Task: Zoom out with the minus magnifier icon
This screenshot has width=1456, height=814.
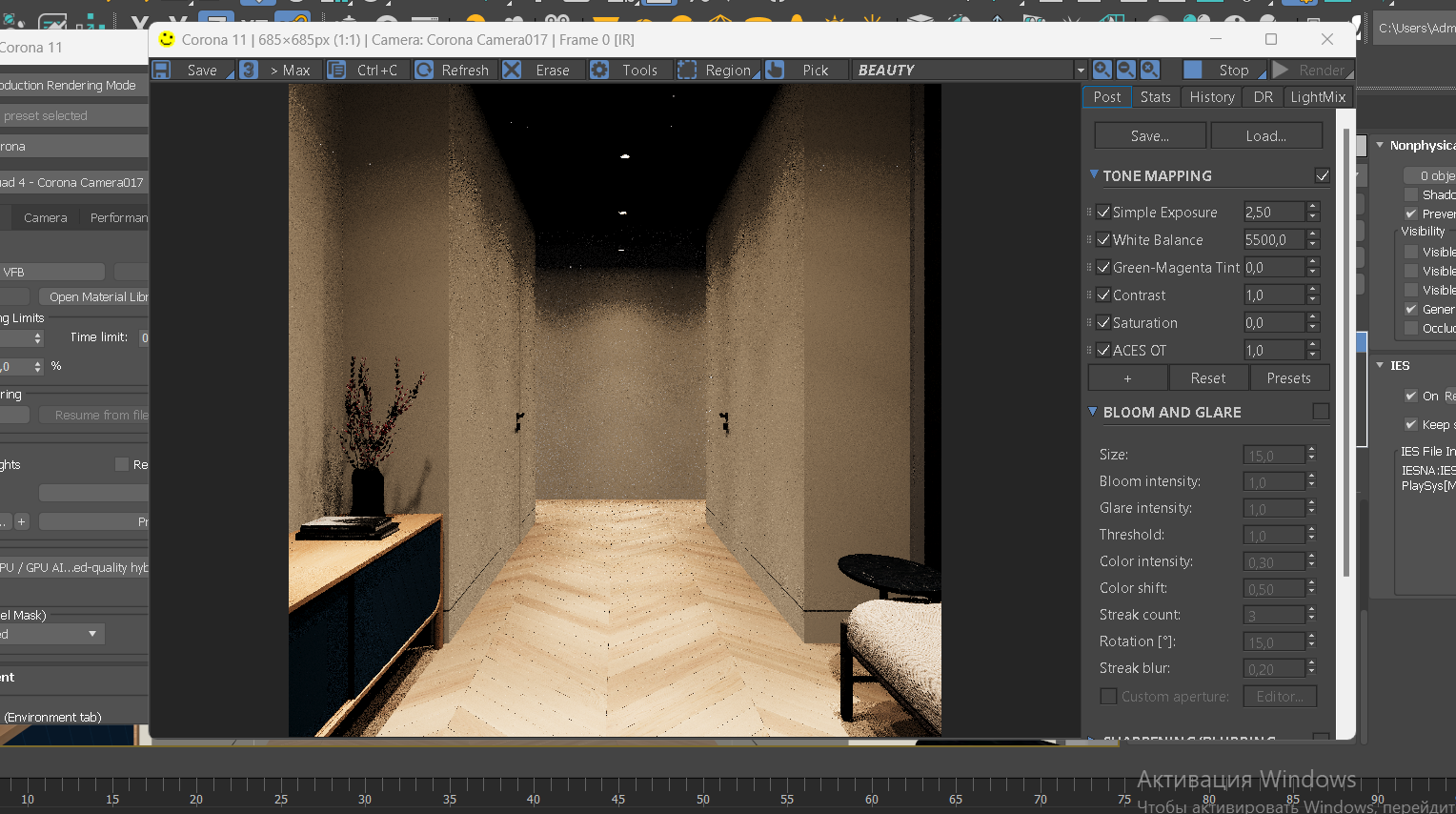Action: tap(1126, 70)
